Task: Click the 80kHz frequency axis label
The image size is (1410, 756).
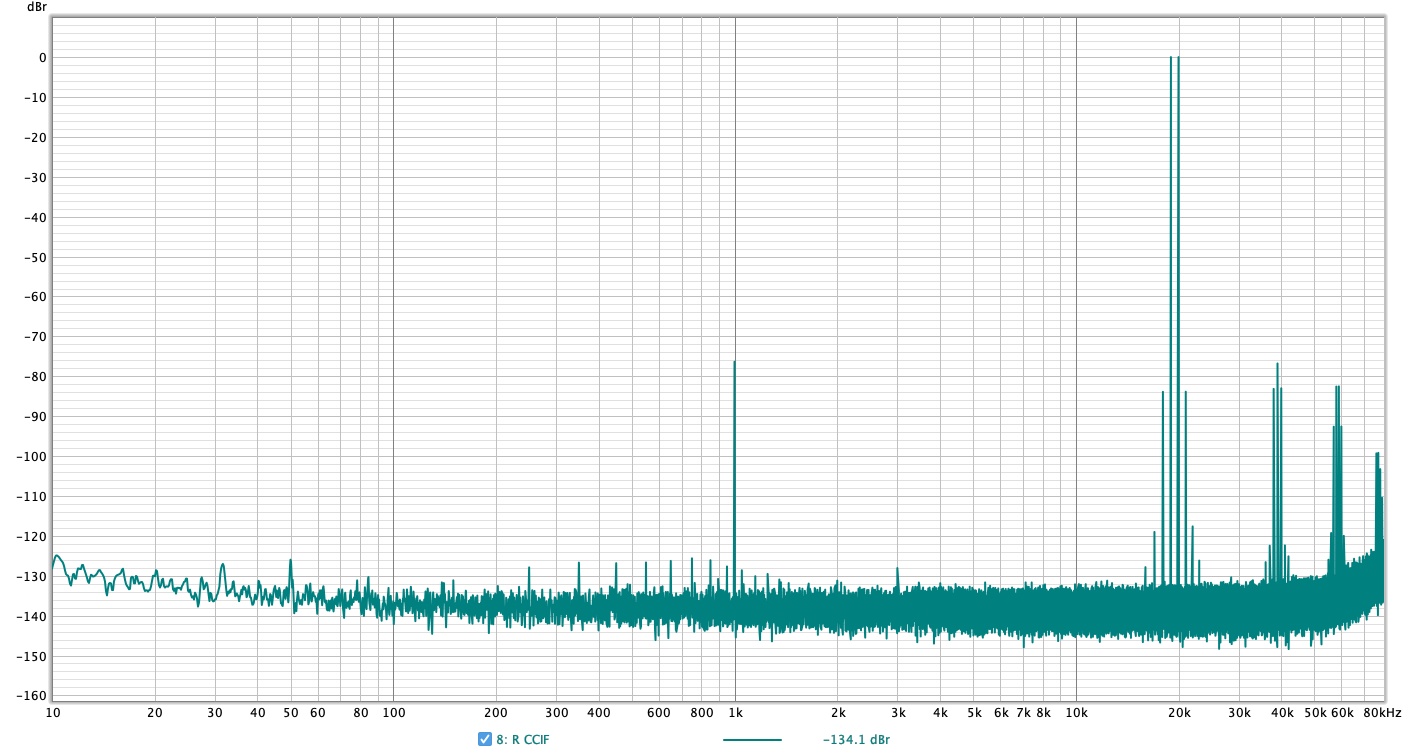Action: tap(1382, 713)
